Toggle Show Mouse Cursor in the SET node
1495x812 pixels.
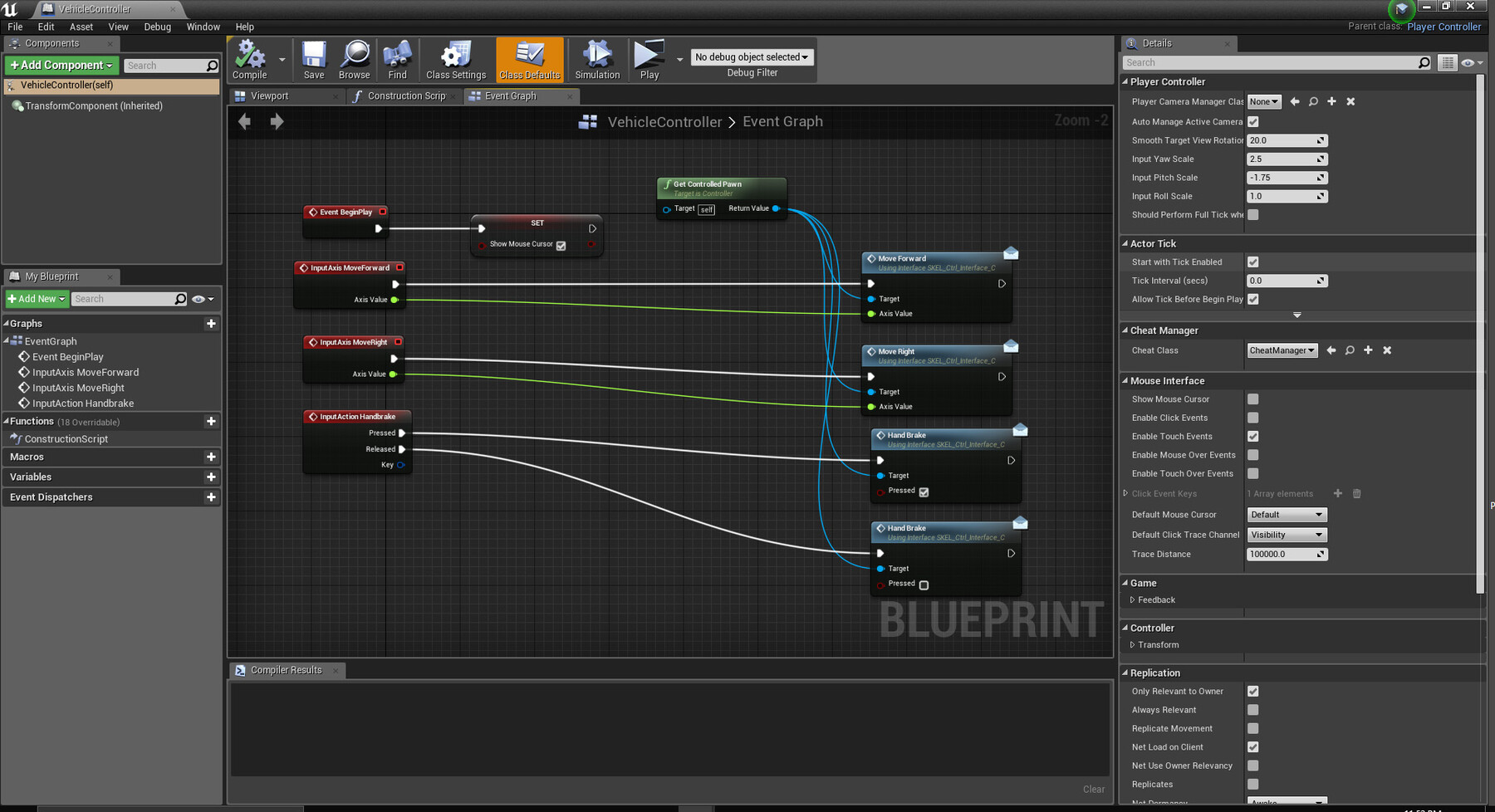pos(561,246)
